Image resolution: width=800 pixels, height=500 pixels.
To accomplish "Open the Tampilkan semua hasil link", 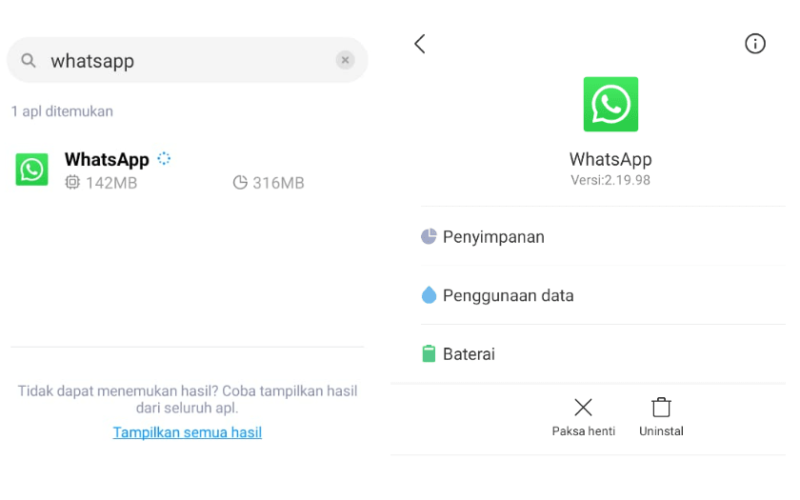I will 187,432.
